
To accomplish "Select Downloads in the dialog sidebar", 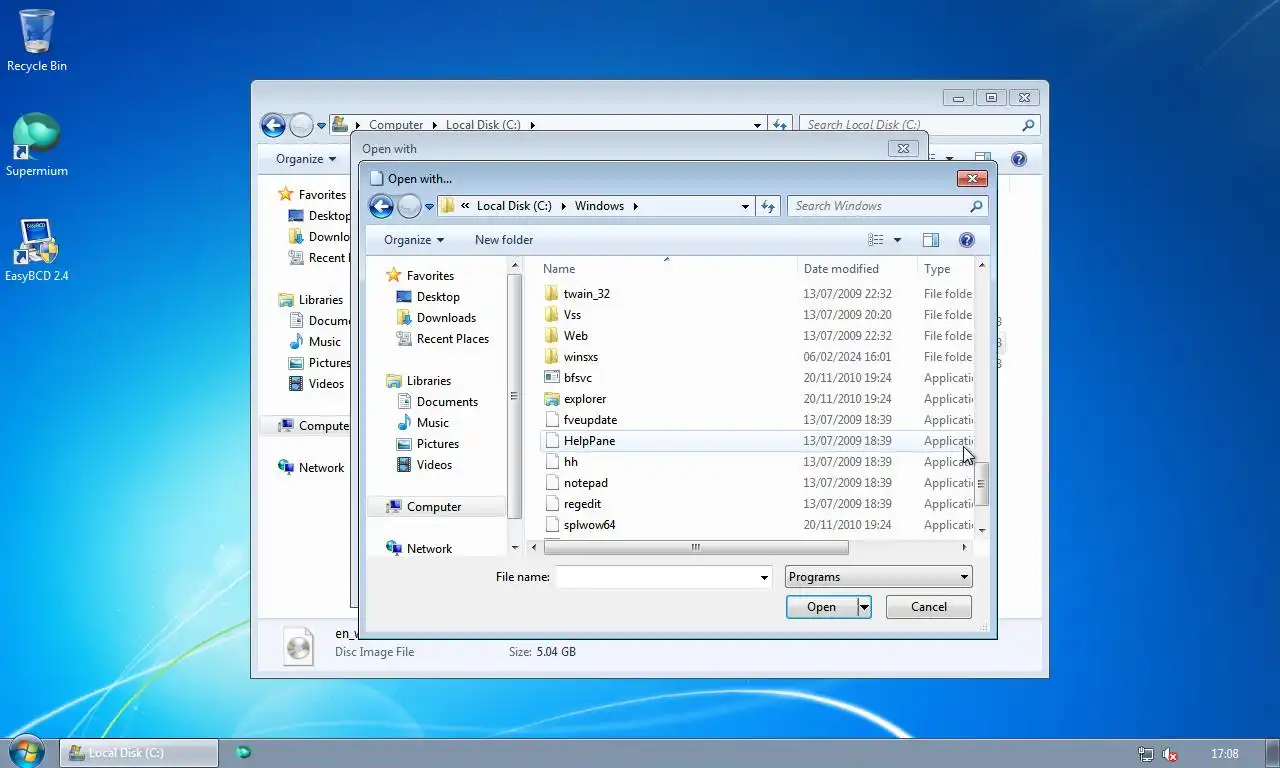I will pos(446,318).
